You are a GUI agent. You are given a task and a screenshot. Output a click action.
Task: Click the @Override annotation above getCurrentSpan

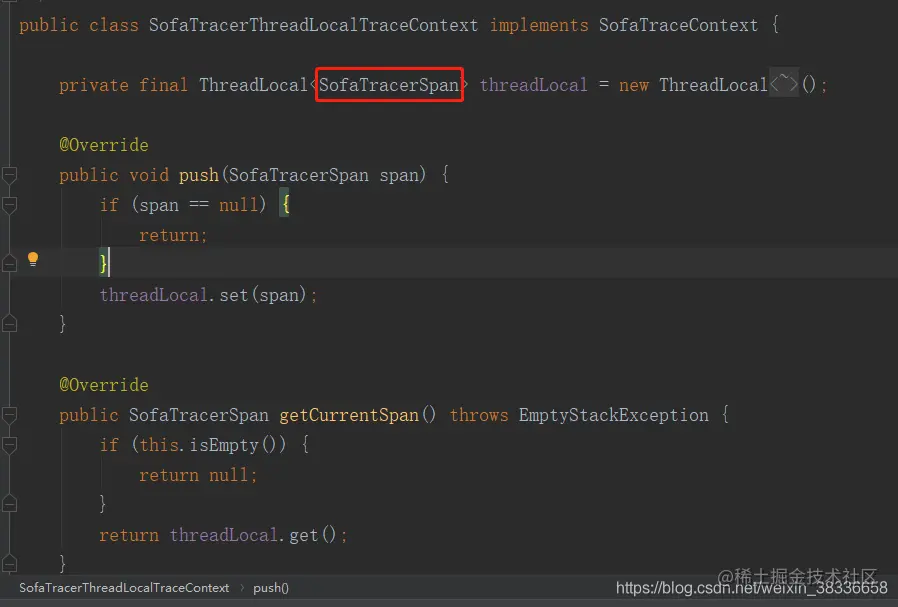[104, 385]
